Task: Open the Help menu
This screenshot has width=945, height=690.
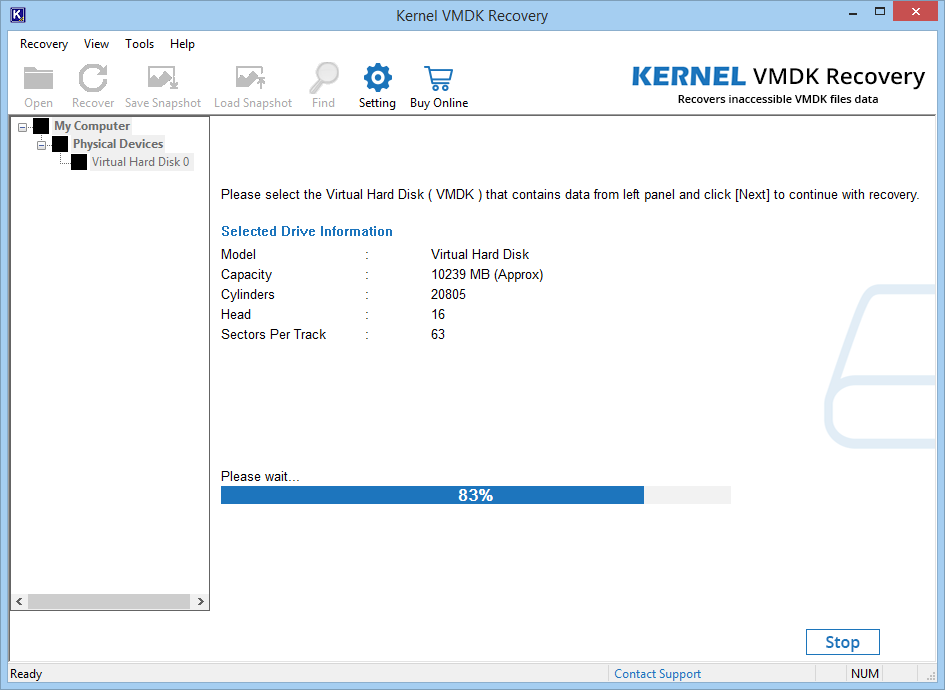Action: (182, 44)
